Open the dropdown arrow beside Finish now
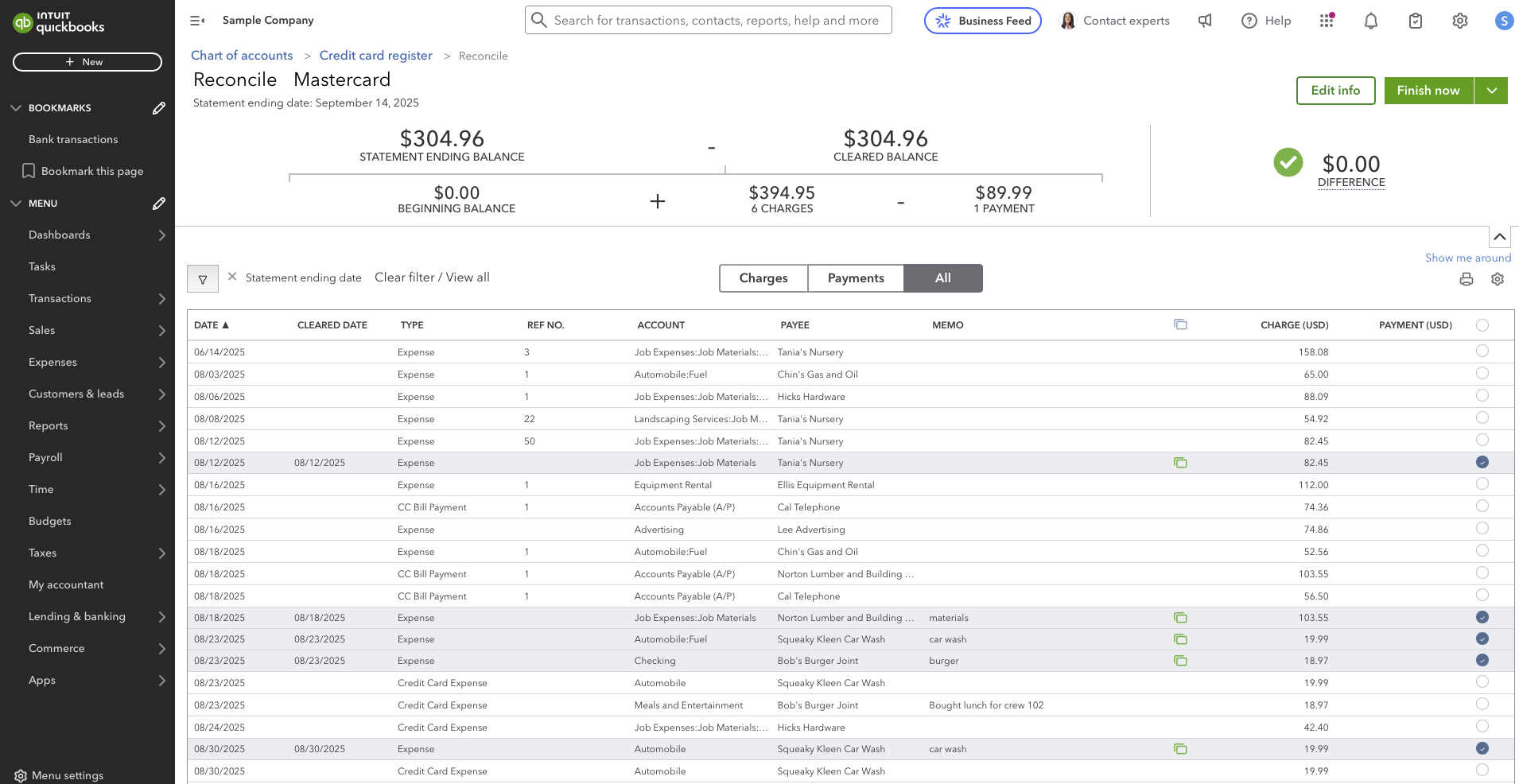The width and height of the screenshot is (1519, 784). (x=1492, y=91)
